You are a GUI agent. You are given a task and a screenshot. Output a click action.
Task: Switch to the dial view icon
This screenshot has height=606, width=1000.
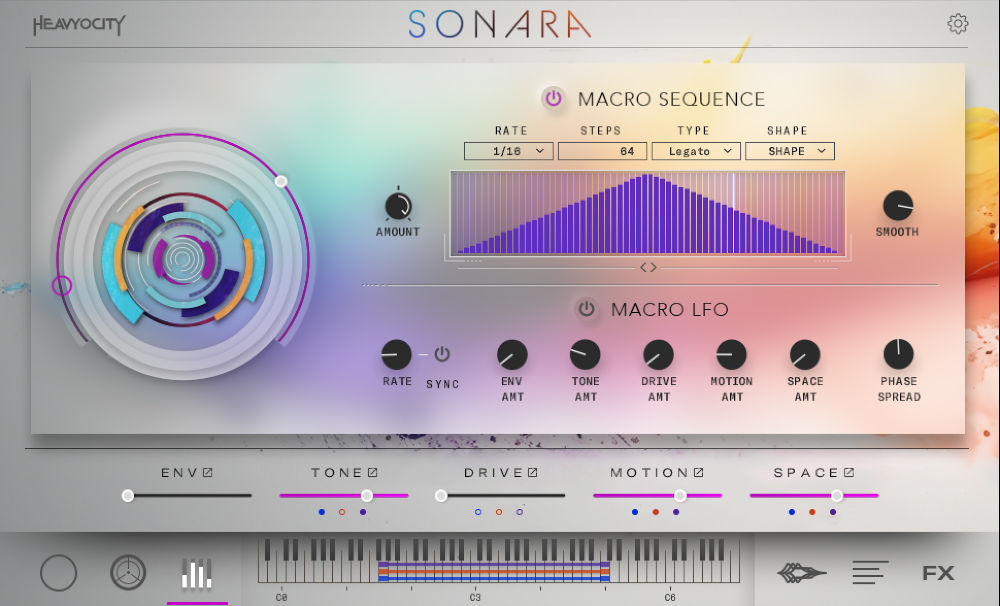[128, 574]
